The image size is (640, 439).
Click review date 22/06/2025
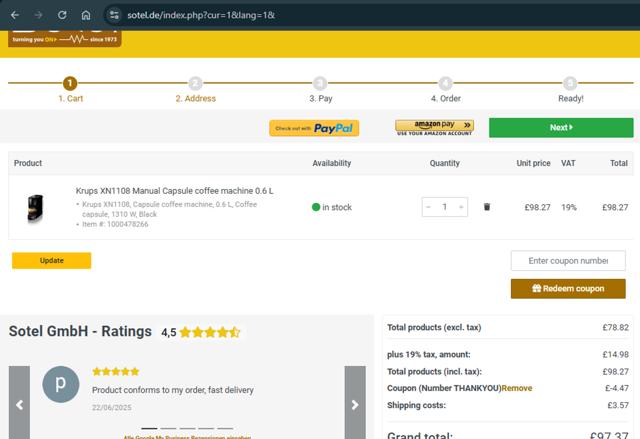click(x=111, y=408)
